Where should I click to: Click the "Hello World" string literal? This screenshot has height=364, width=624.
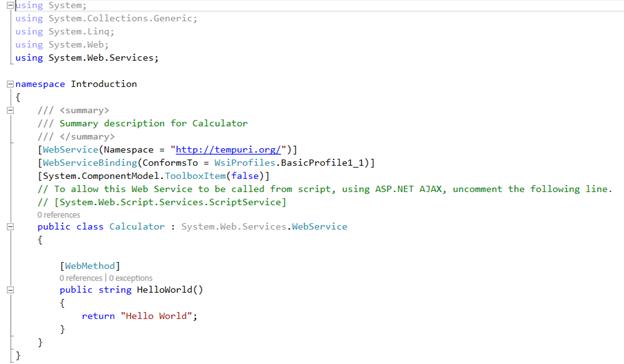click(156, 316)
